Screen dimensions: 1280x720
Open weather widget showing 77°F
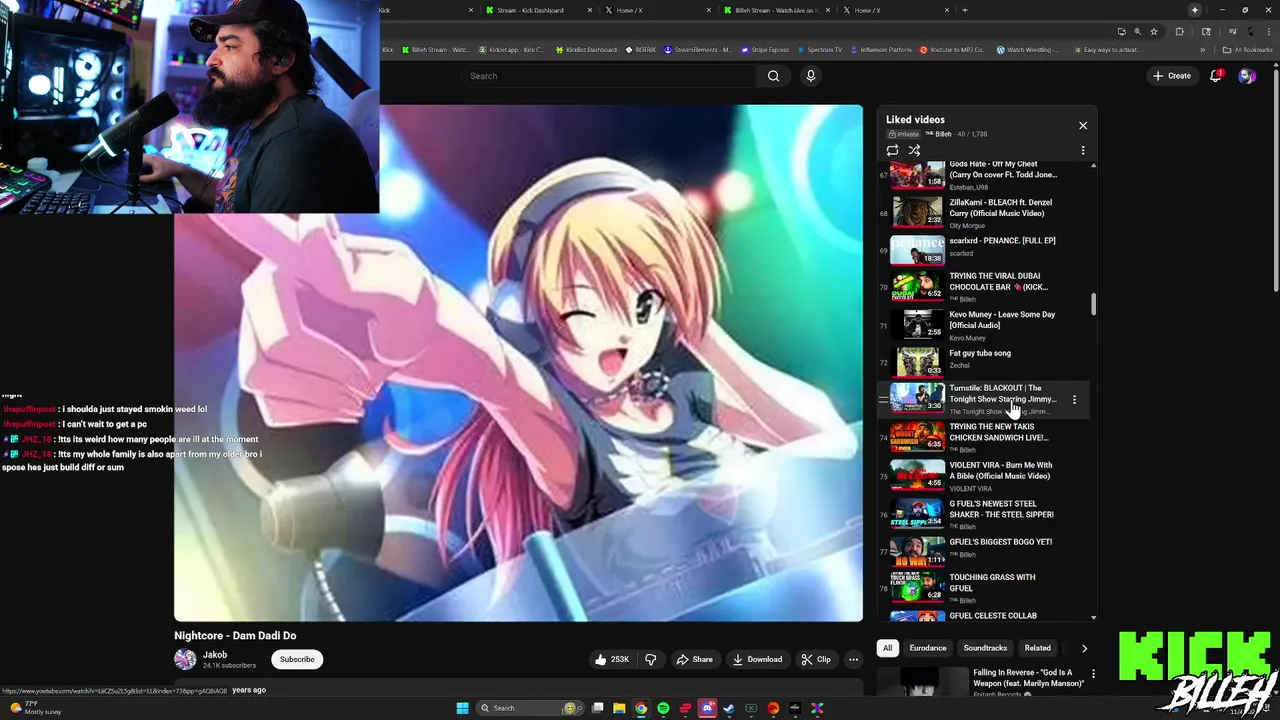pyautogui.click(x=35, y=708)
